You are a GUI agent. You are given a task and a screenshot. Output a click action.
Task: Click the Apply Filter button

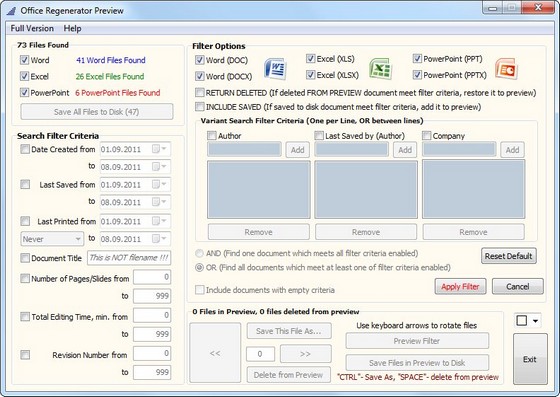[x=460, y=286]
